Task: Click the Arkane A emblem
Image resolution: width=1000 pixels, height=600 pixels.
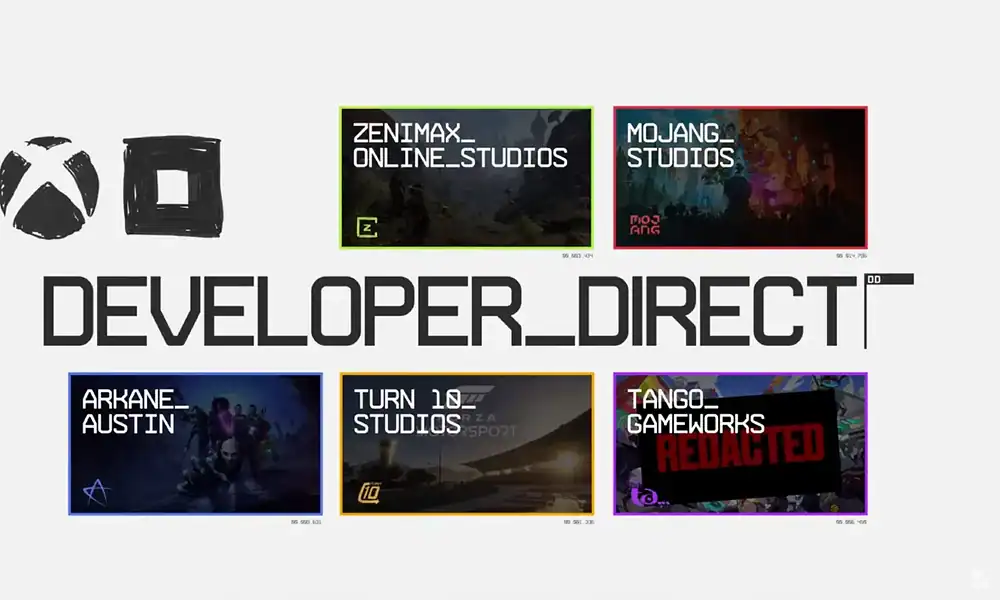Action: 98,492
